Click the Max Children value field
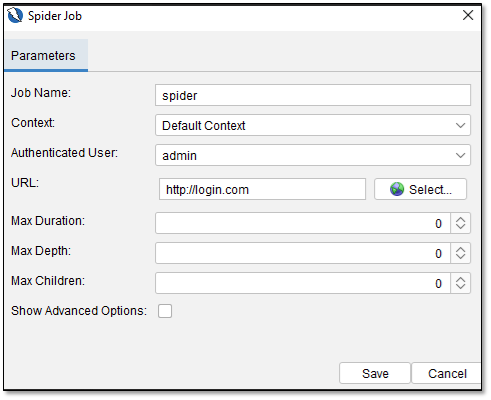The image size is (491, 400). pos(303,283)
